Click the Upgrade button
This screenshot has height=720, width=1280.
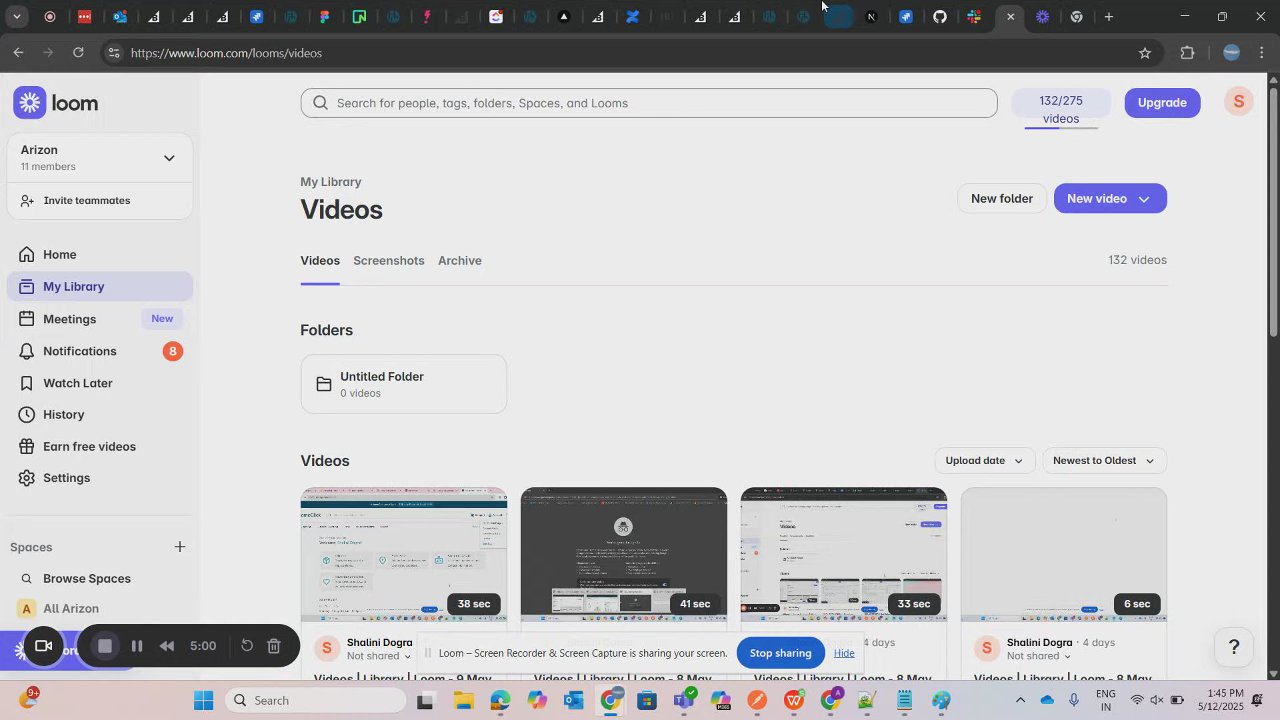1162,103
